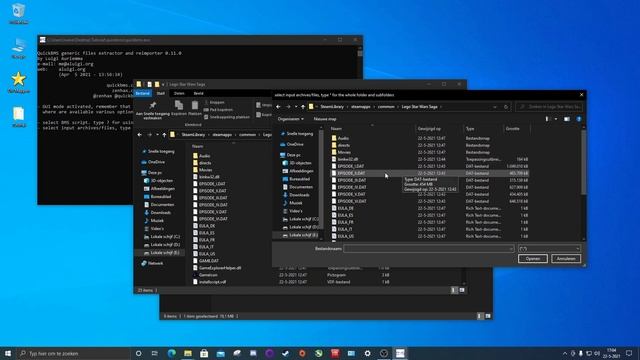Switch to the Beeld ribbon tab in Explorer

point(198,93)
